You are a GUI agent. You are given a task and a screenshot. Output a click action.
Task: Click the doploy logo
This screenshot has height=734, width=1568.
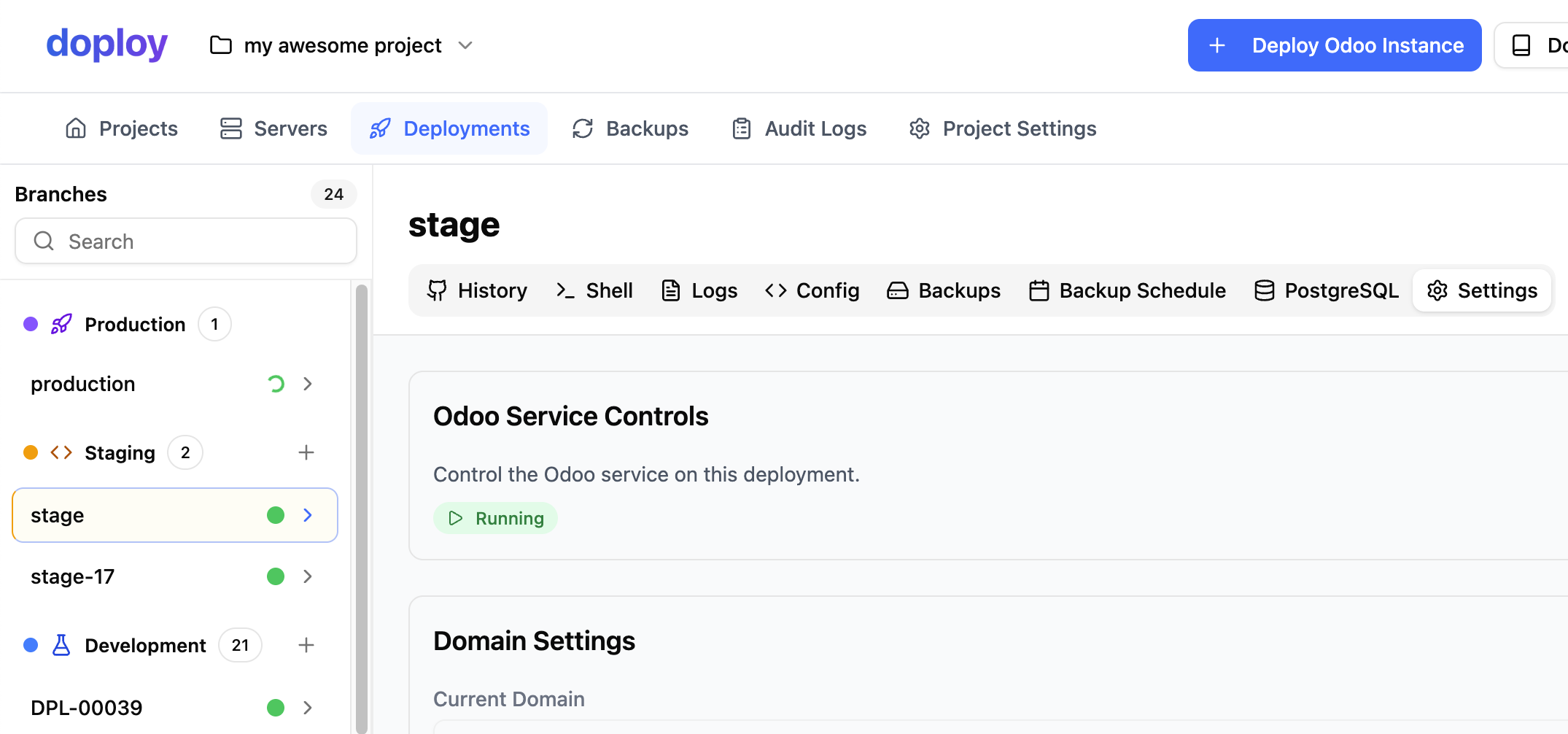pos(106,44)
